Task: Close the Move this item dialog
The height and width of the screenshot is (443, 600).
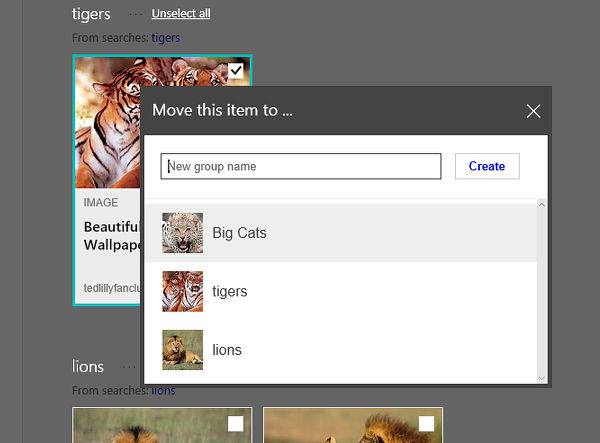Action: coord(533,111)
